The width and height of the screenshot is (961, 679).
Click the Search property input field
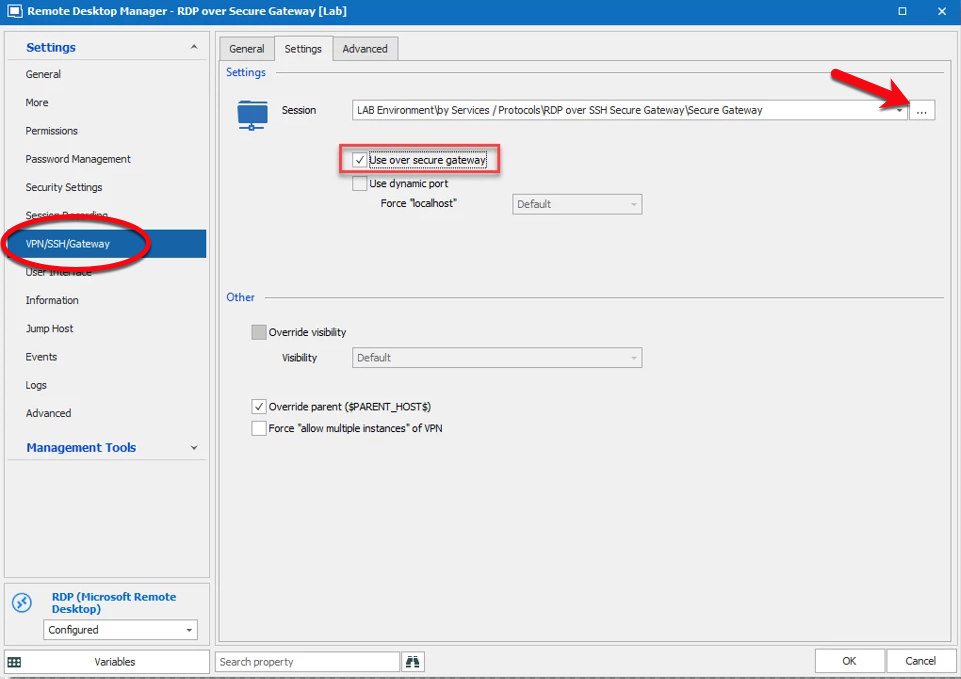307,662
